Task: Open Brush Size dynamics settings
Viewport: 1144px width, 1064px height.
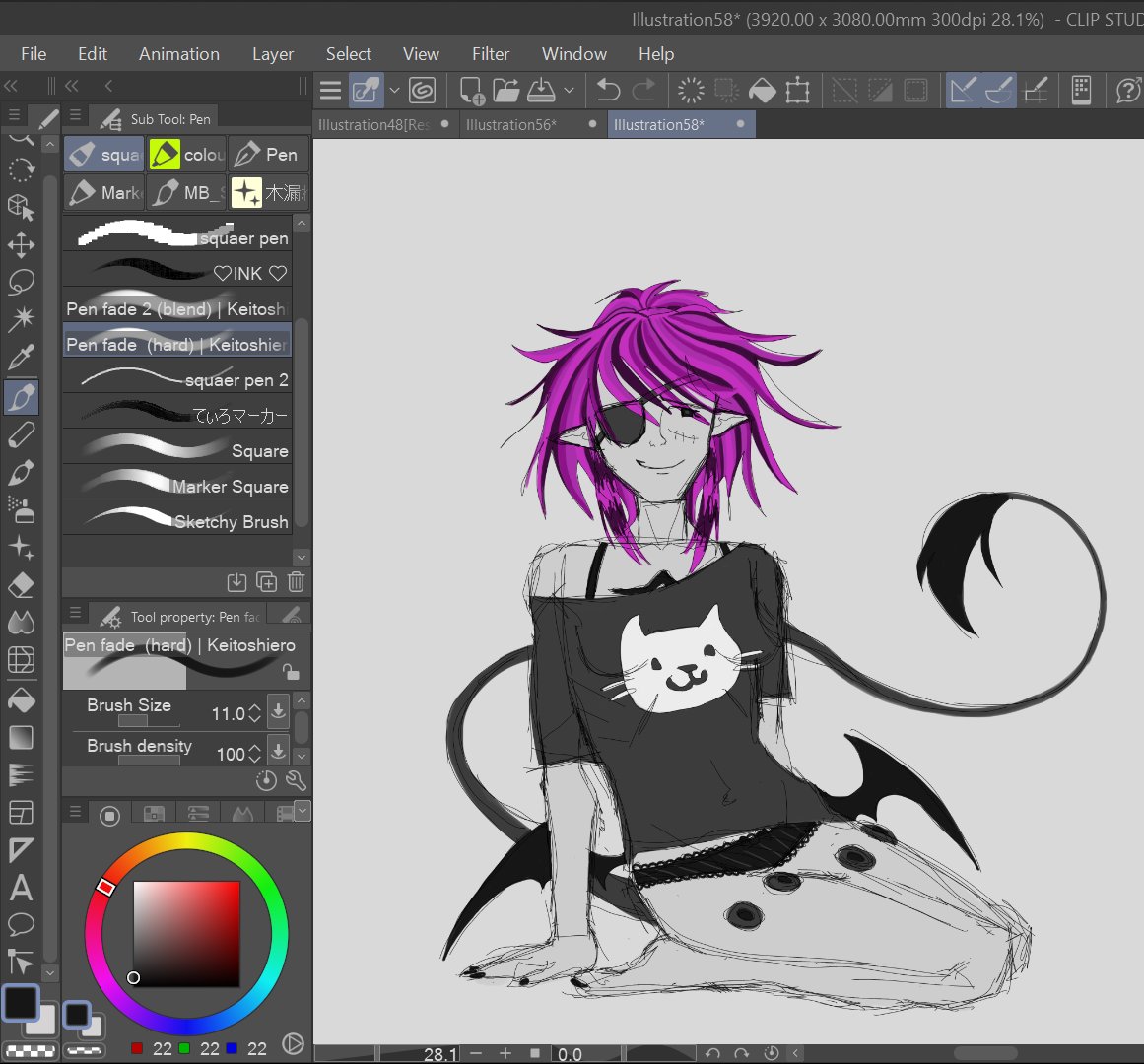Action: [x=278, y=711]
